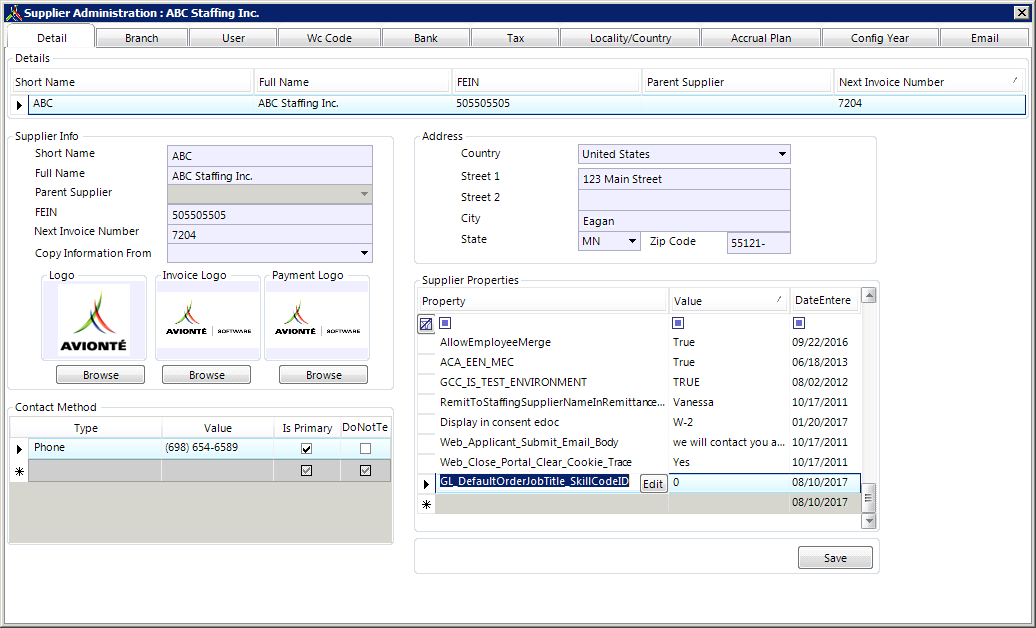
Task: Click the Supplier Properties scrollbar up arrow
Action: [x=870, y=295]
